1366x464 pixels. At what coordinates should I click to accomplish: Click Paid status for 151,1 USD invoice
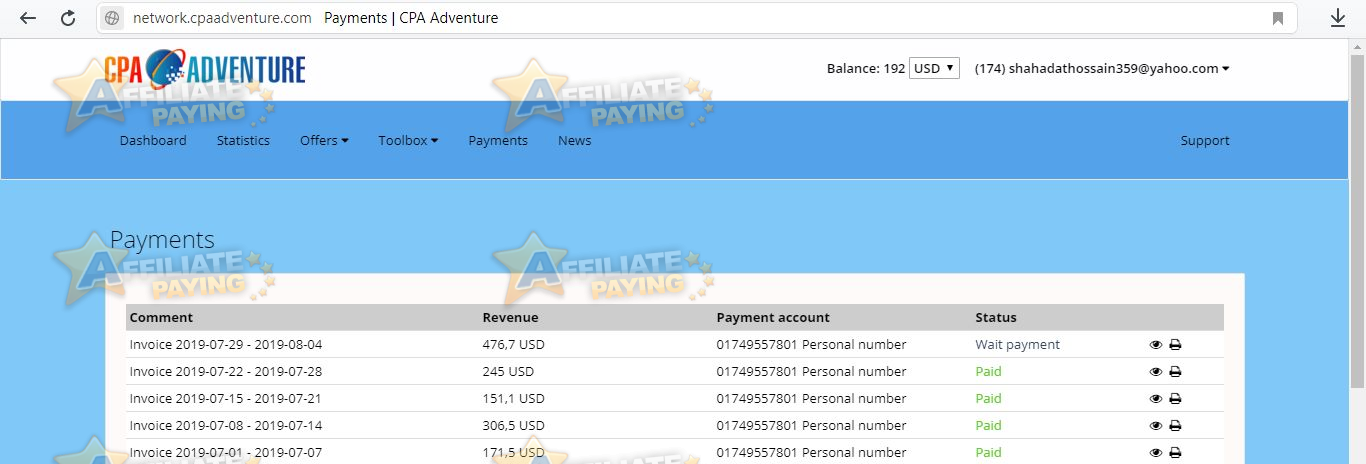click(988, 399)
